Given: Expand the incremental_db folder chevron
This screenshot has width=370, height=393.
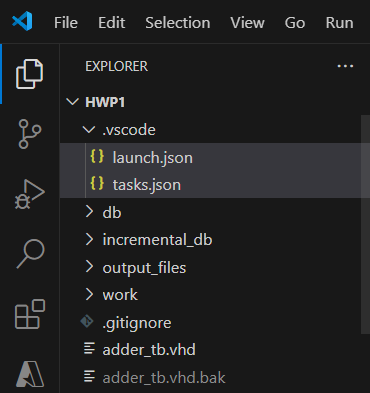Looking at the screenshot, I should point(89,239).
